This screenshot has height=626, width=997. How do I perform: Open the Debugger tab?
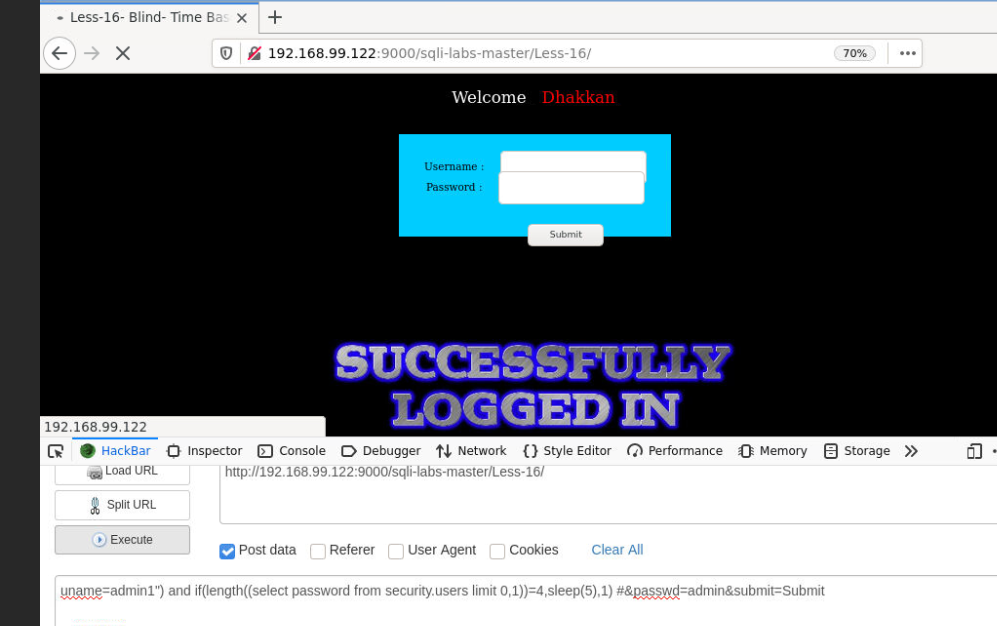(381, 451)
